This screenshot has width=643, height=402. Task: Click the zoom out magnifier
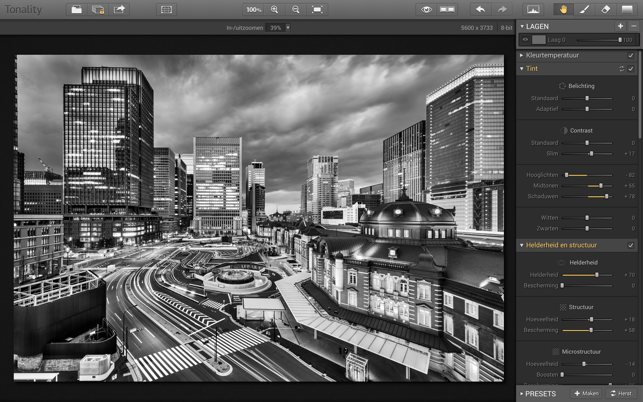point(296,9)
